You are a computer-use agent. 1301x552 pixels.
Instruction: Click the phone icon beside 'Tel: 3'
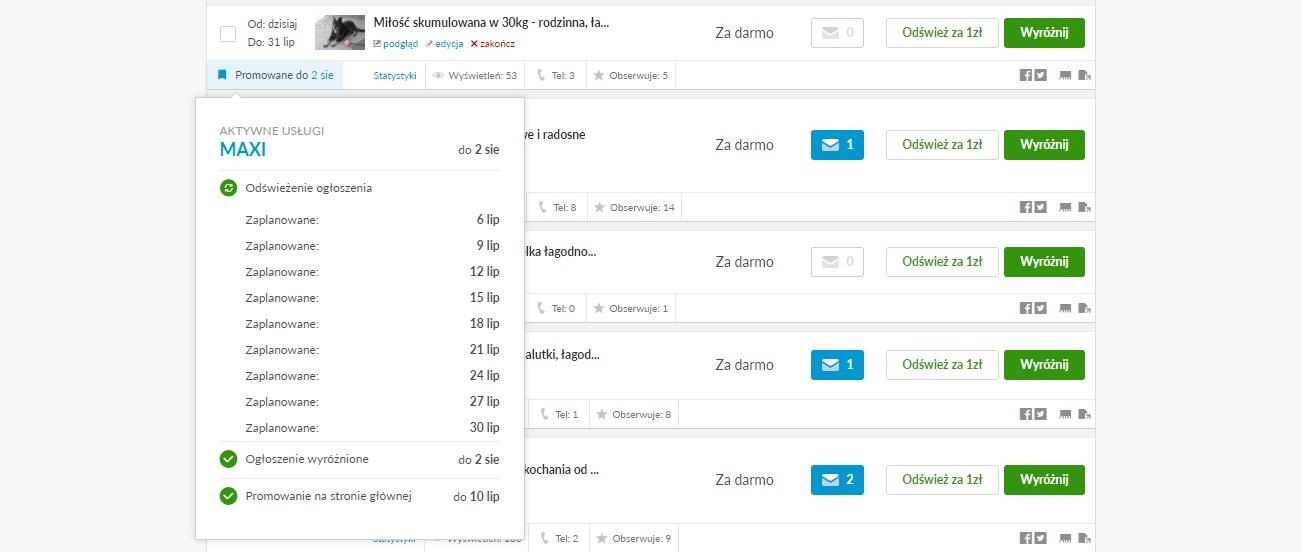542,75
